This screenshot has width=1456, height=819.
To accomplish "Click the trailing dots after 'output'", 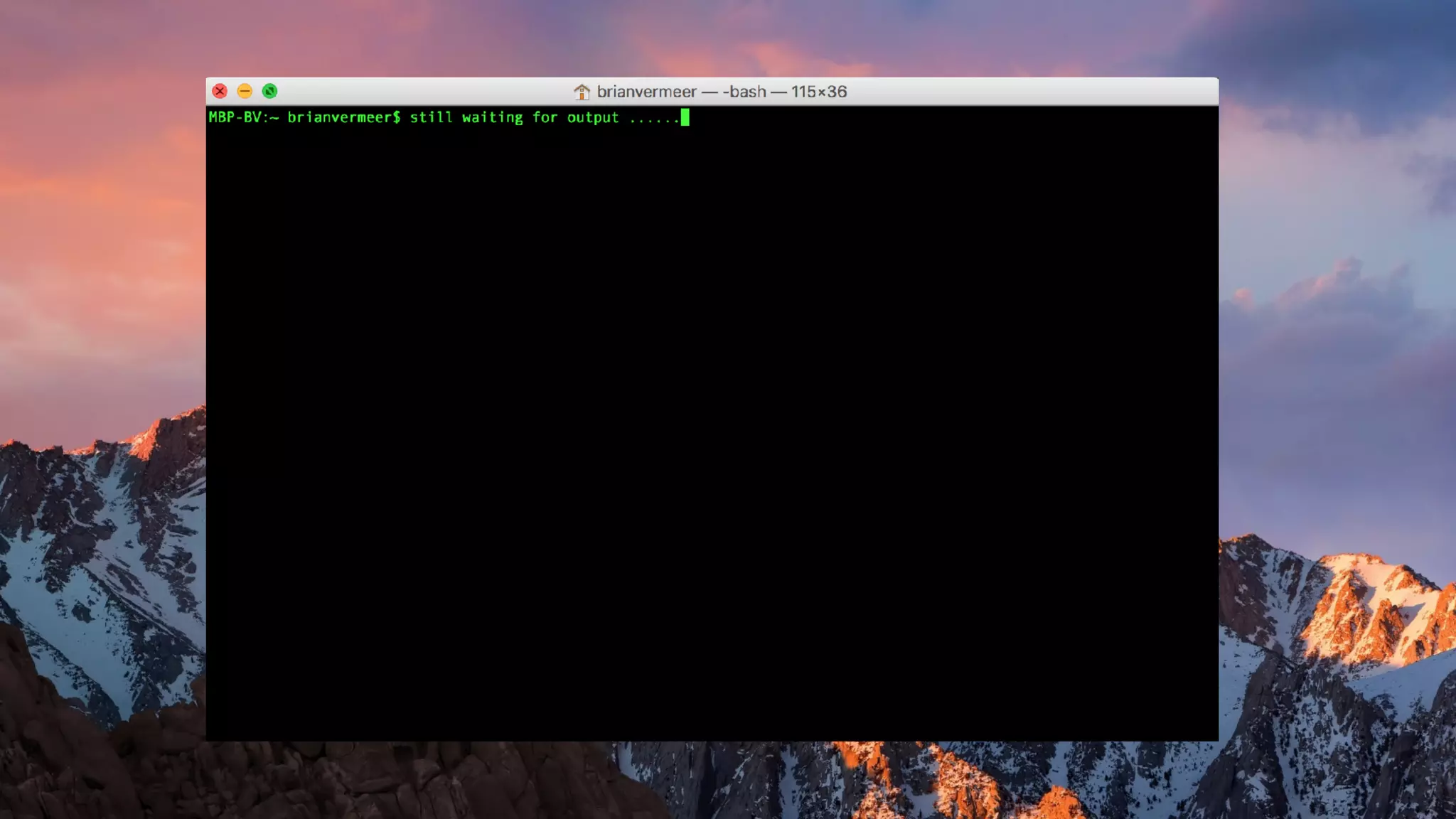I will tap(654, 119).
